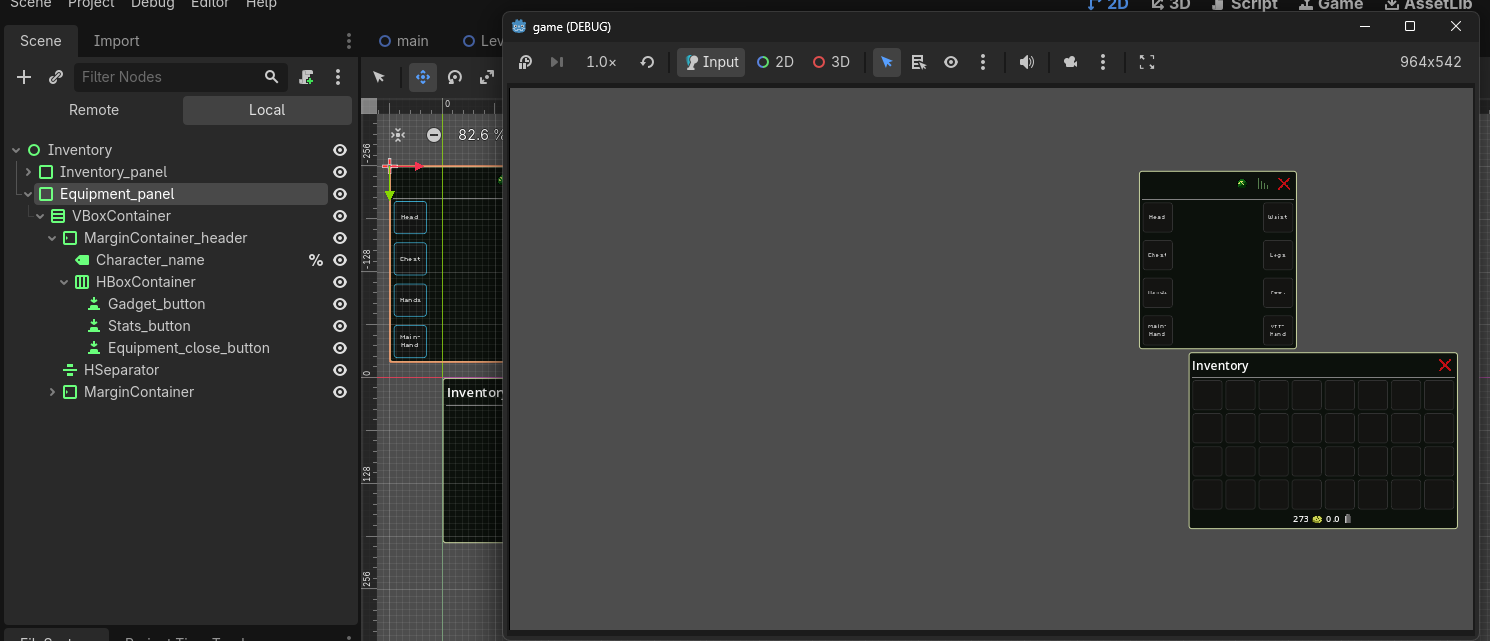Click the green gadget icon in equipment panel
Screen dimensions: 1490x641
pos(1242,183)
